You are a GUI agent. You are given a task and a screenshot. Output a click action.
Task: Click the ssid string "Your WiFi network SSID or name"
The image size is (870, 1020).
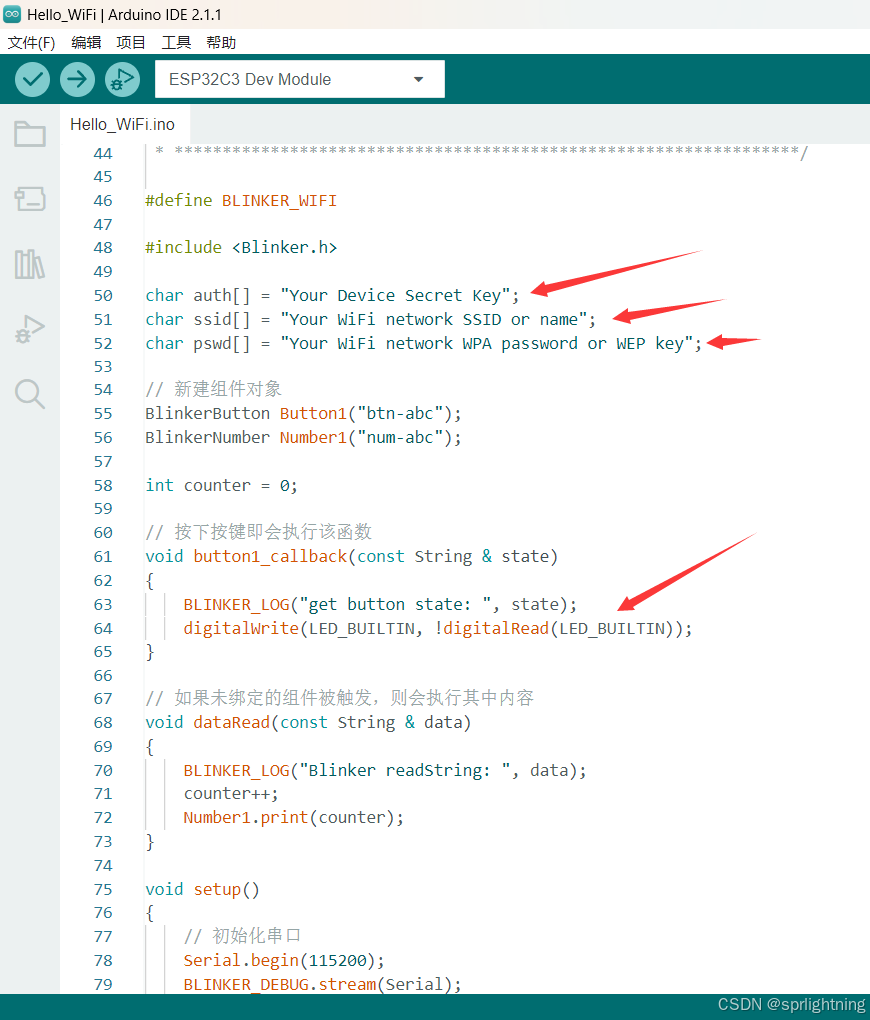[433, 319]
